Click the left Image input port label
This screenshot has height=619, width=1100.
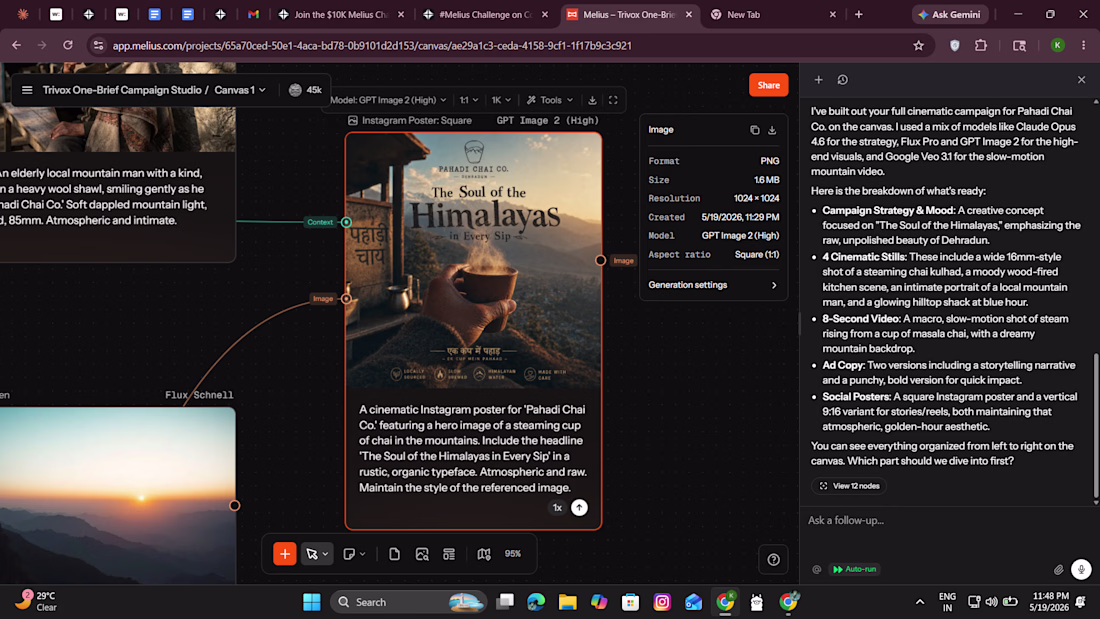tap(323, 298)
